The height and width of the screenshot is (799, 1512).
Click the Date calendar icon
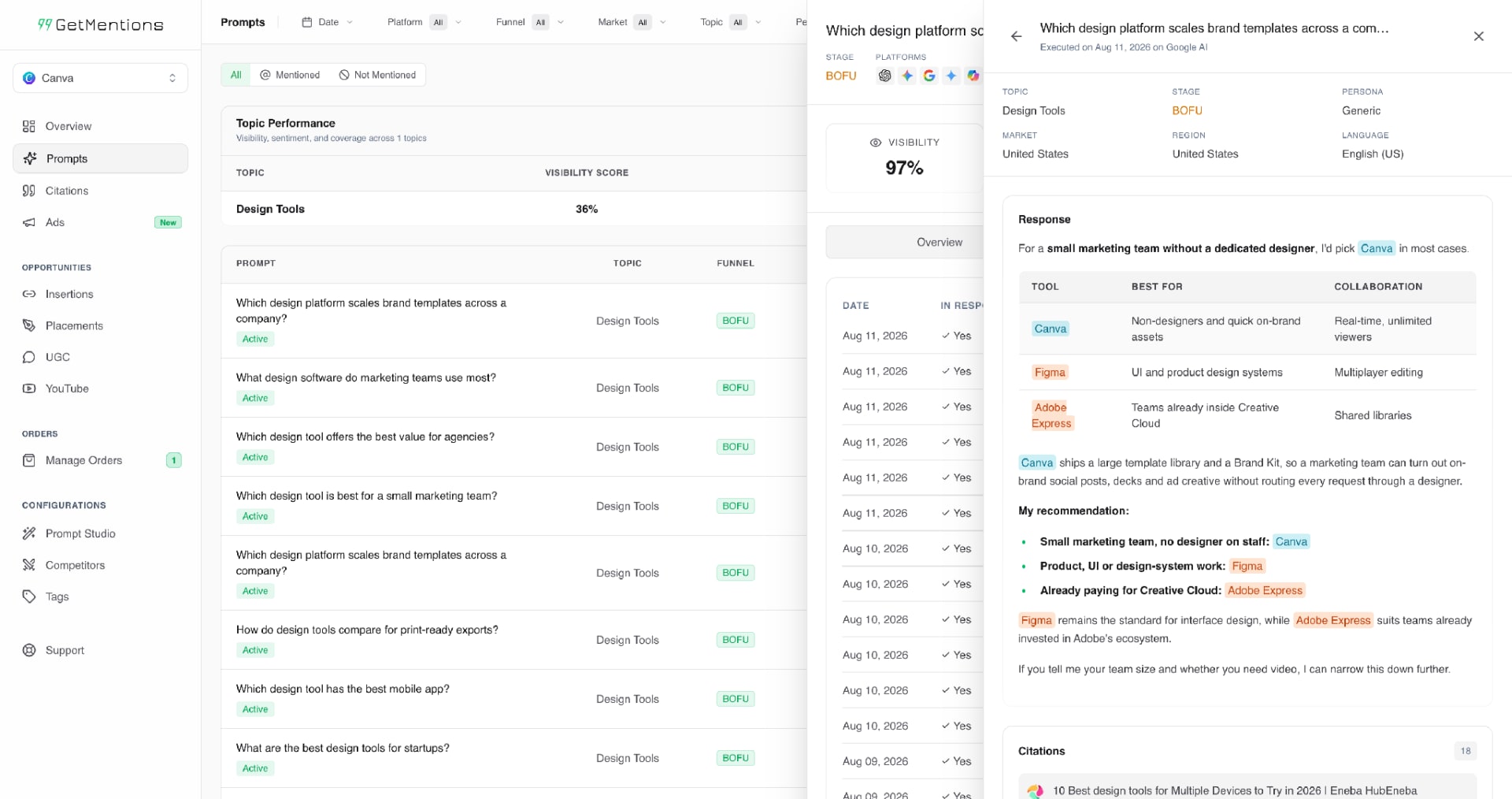307,22
